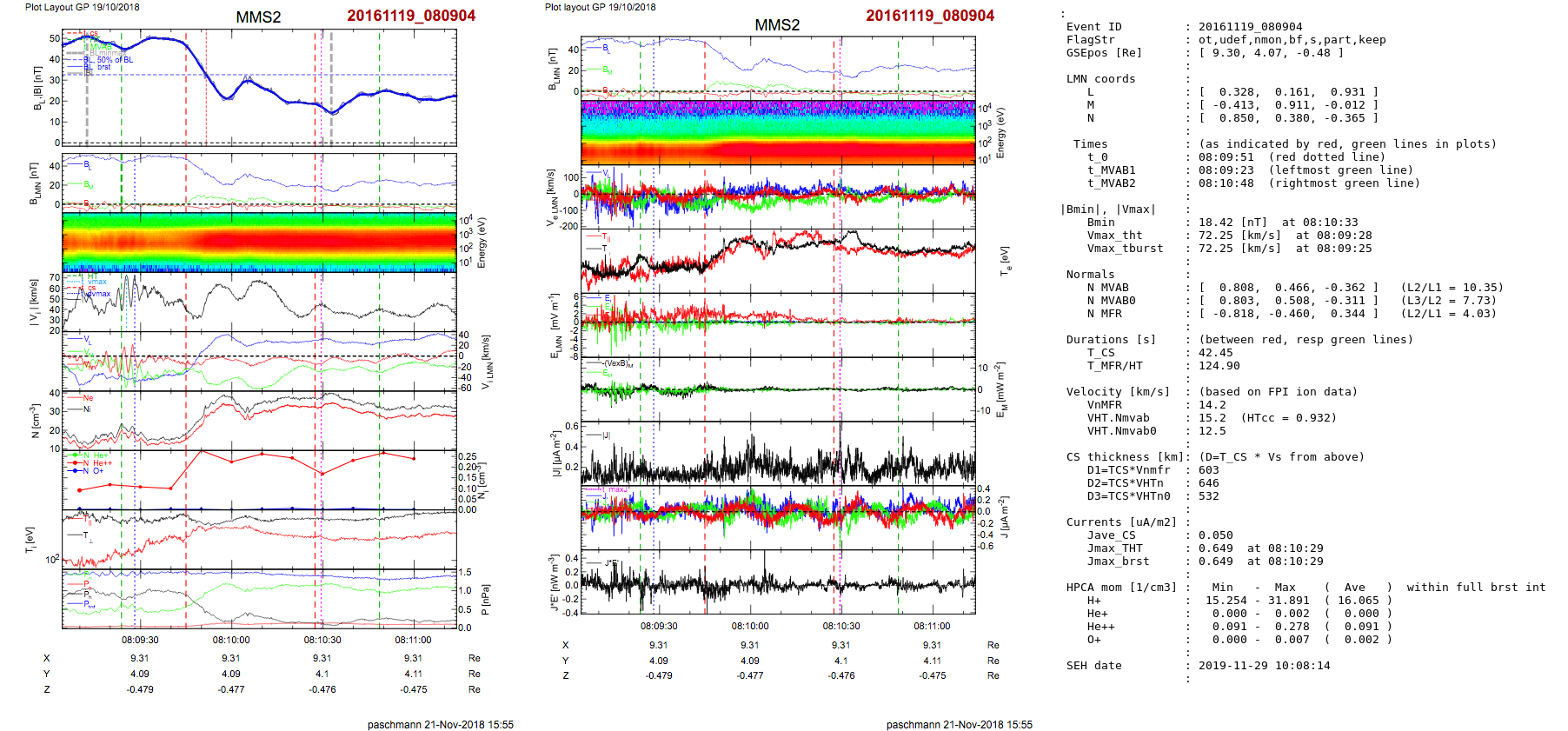Click the electron energy spectrogram in the right plot
This screenshot has width=1568, height=731.
pyautogui.click(x=778, y=132)
